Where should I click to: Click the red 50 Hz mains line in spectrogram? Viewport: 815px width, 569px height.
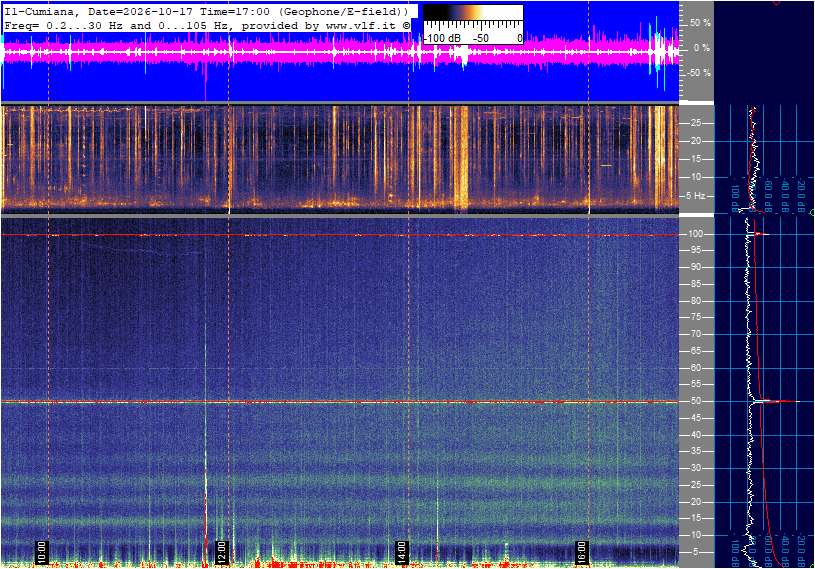click(x=340, y=402)
